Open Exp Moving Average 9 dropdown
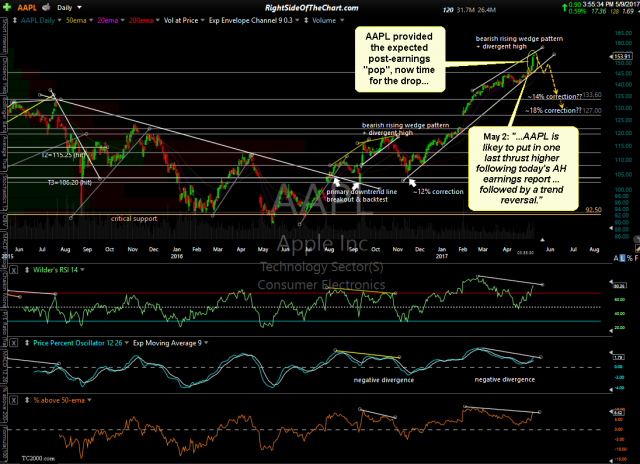 (x=206, y=343)
